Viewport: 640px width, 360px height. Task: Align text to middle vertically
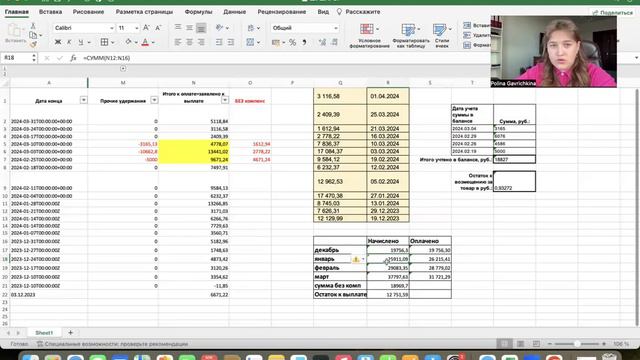point(189,28)
